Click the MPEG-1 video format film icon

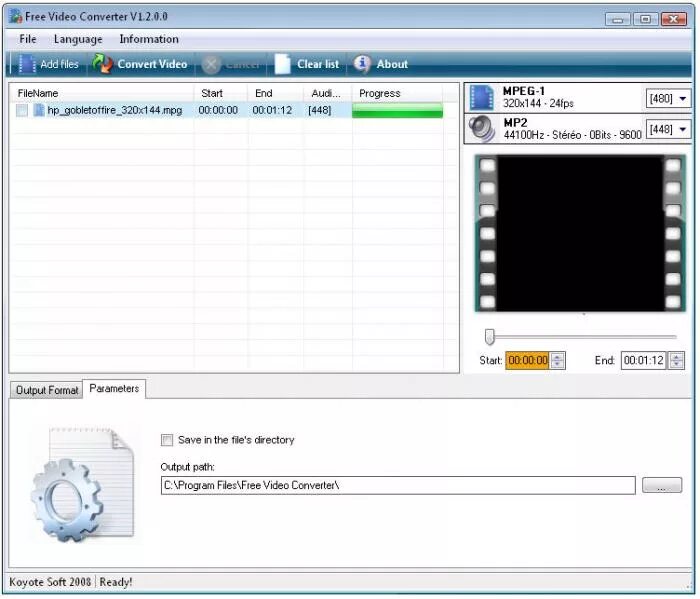[482, 98]
